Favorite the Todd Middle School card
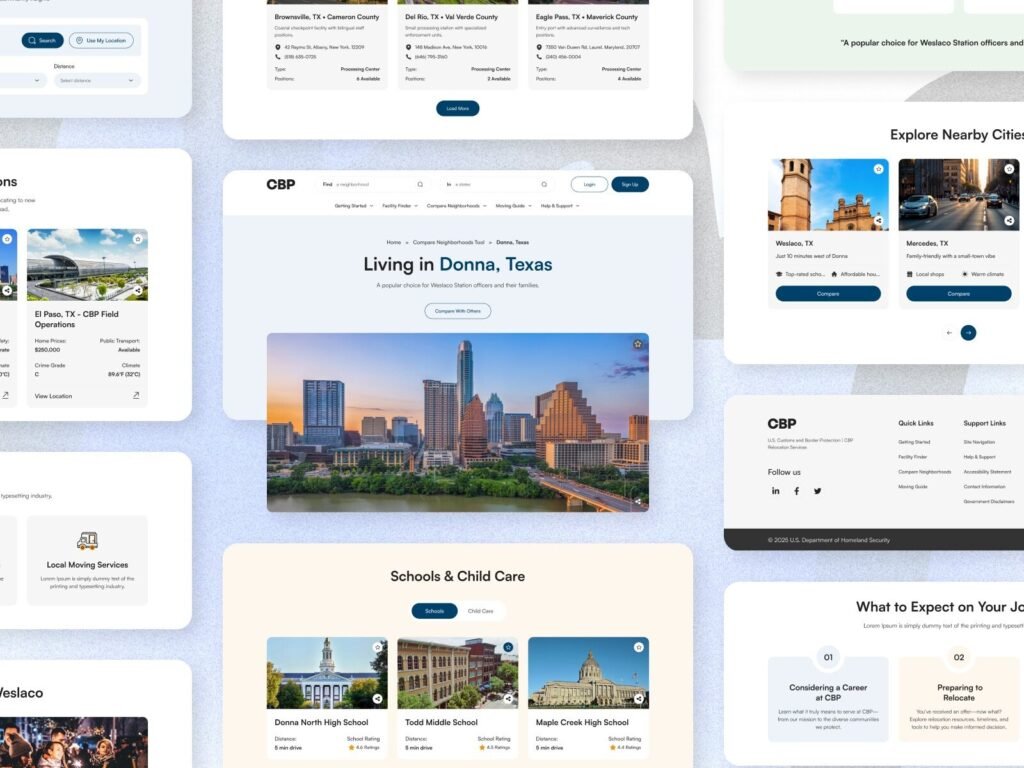1024x768 pixels. click(x=508, y=647)
